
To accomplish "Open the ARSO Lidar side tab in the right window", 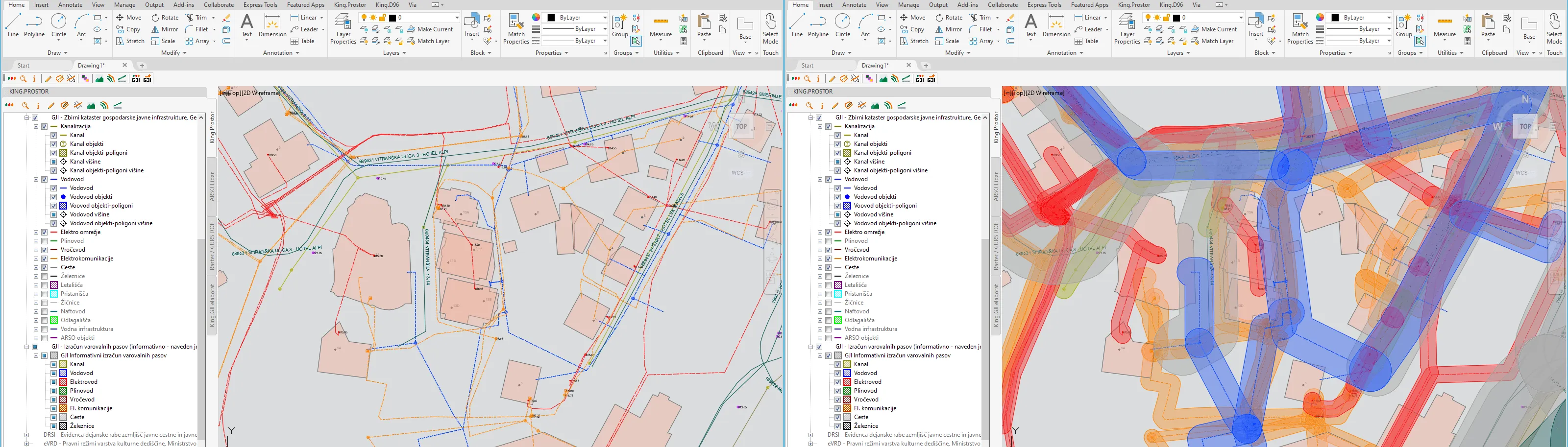I will point(996,186).
